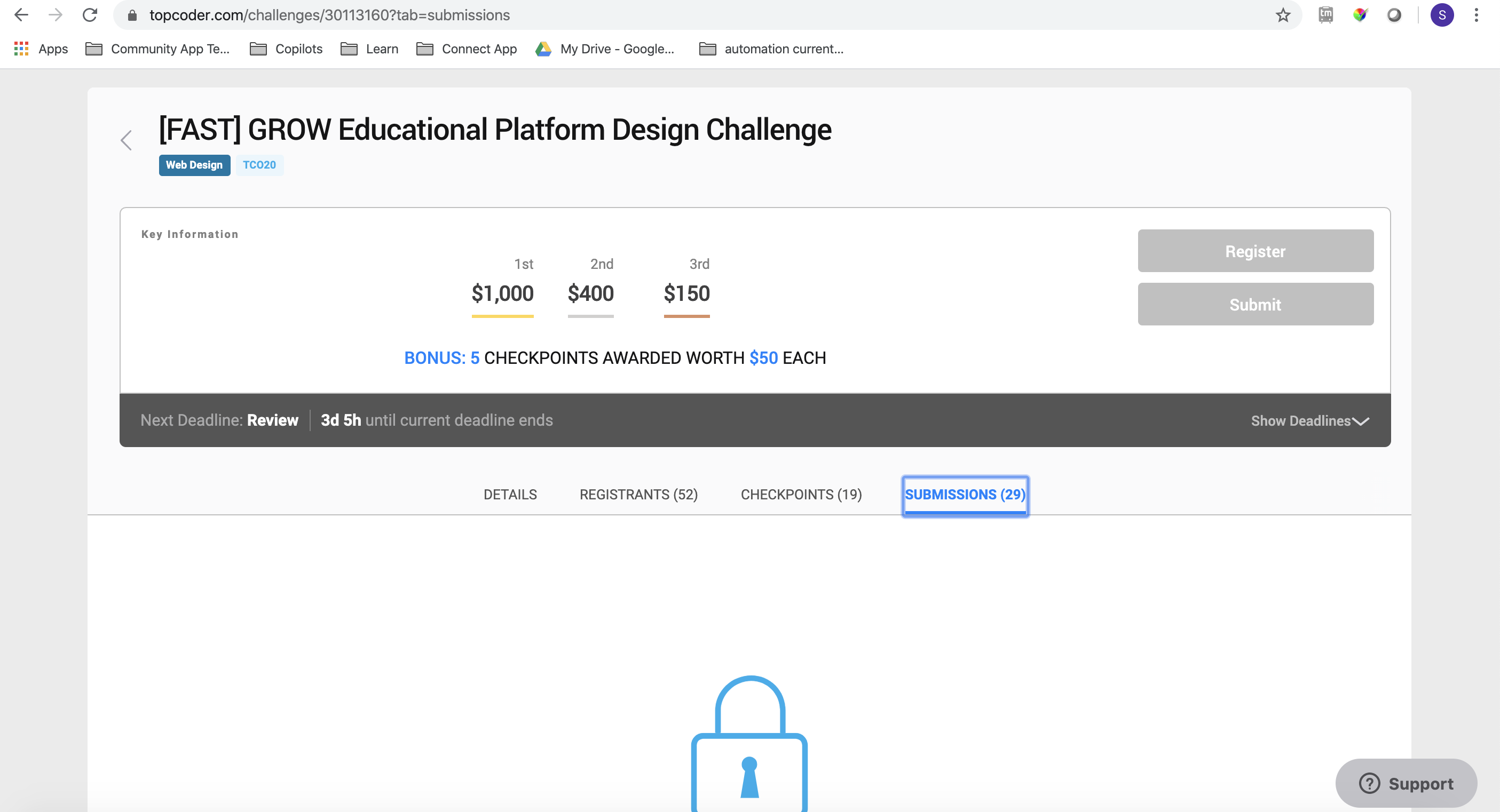
Task: Open the Support help button
Action: tap(1406, 784)
